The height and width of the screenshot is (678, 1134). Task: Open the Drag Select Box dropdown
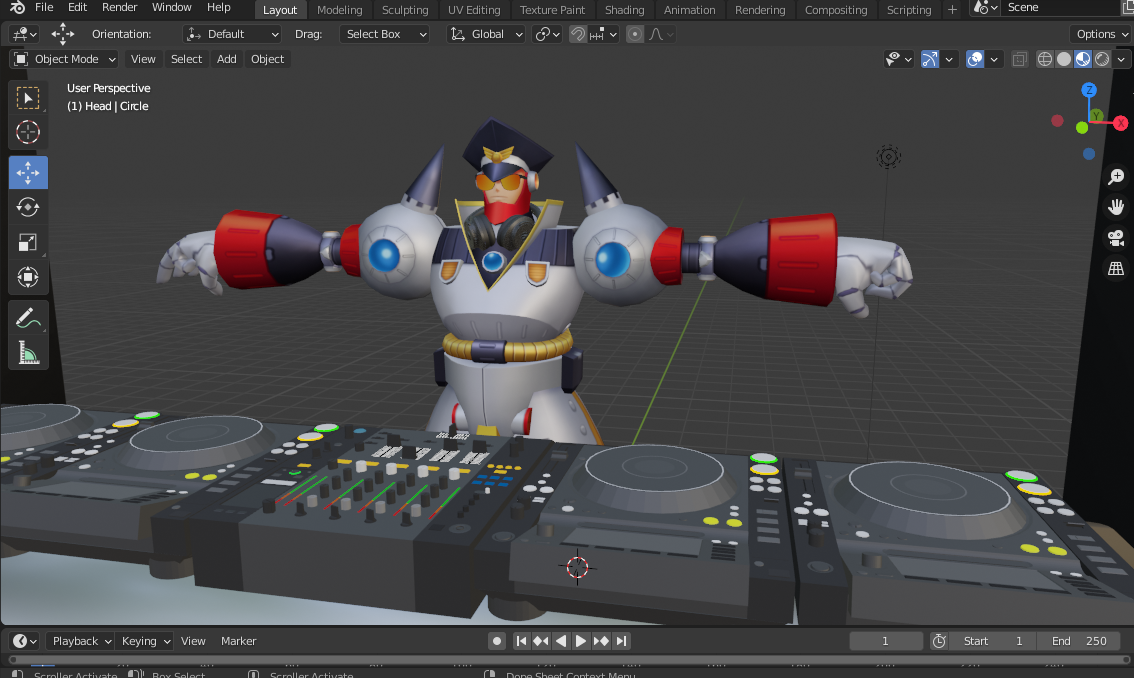[x=384, y=34]
